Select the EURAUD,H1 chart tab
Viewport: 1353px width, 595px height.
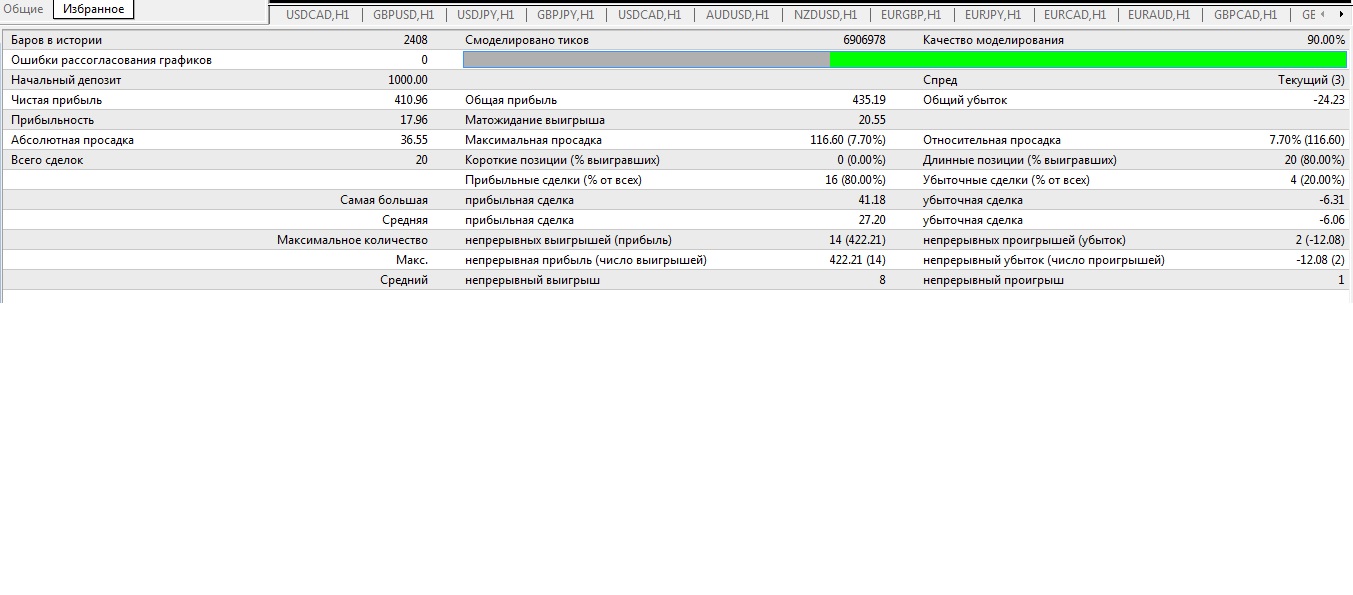click(x=1159, y=15)
